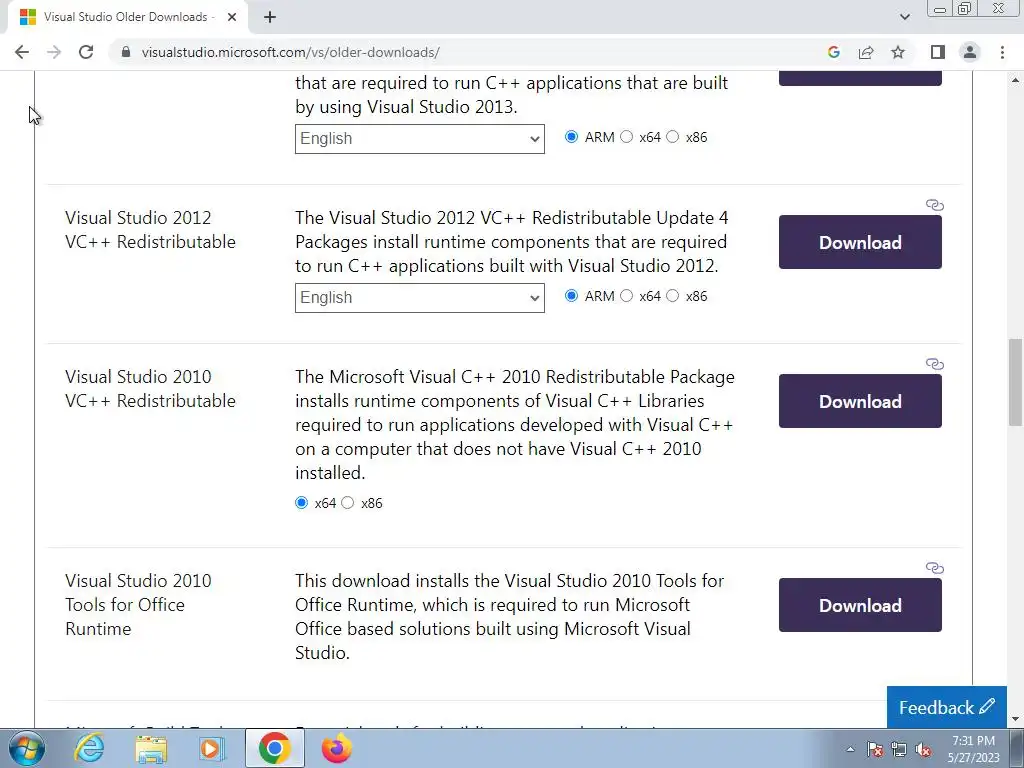
Task: Select x86 for Visual Studio 2012 Redistributable
Action: click(x=673, y=295)
